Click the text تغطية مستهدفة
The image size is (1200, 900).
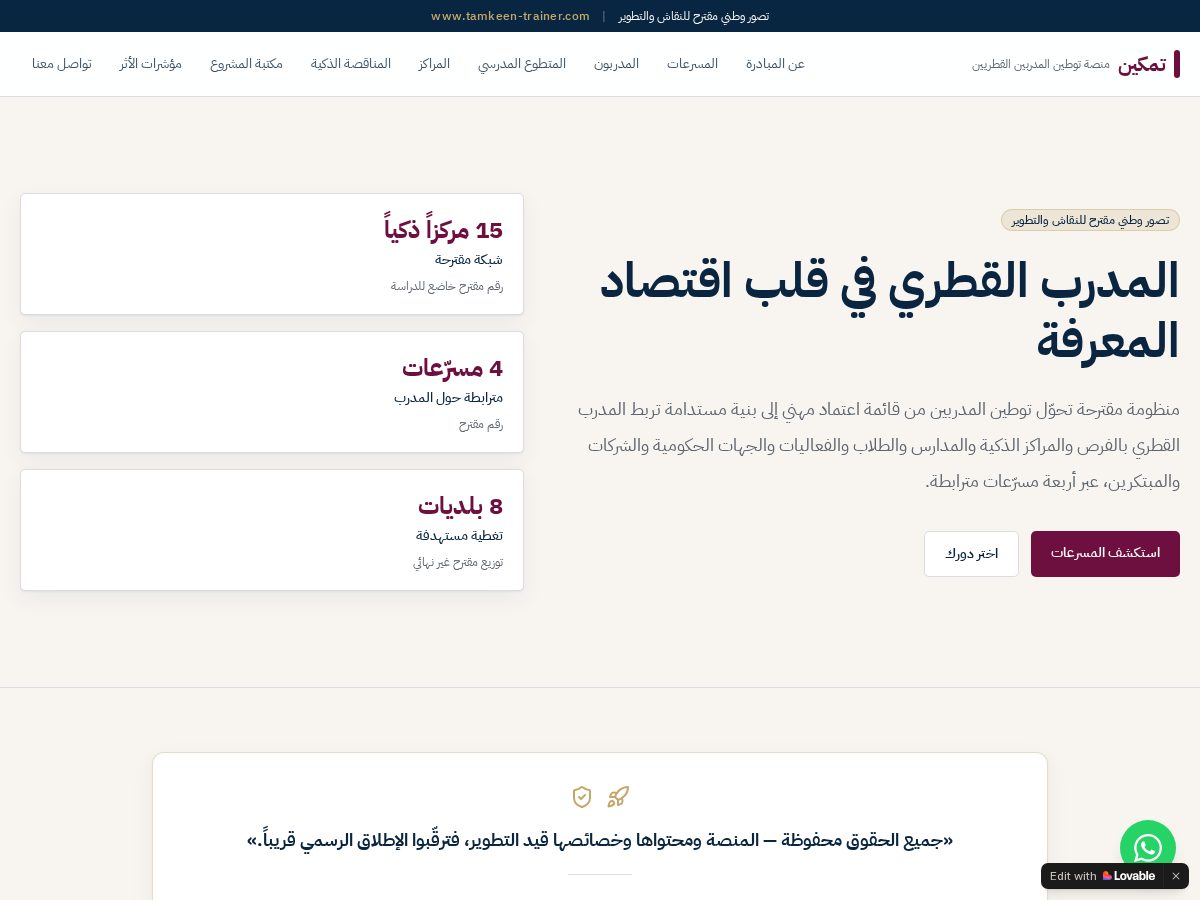(x=460, y=536)
